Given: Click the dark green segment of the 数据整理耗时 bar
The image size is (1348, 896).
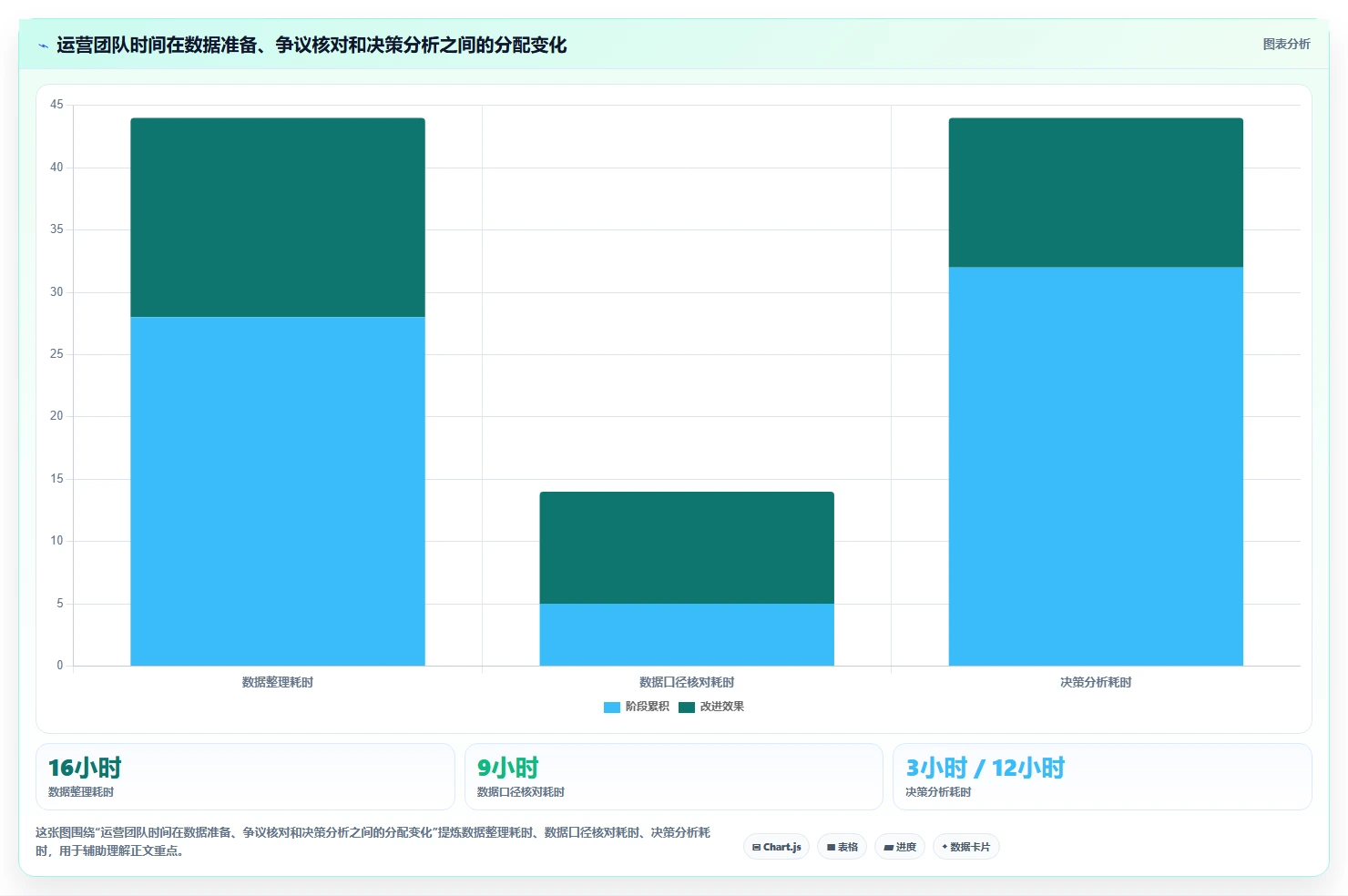Looking at the screenshot, I should tap(278, 218).
